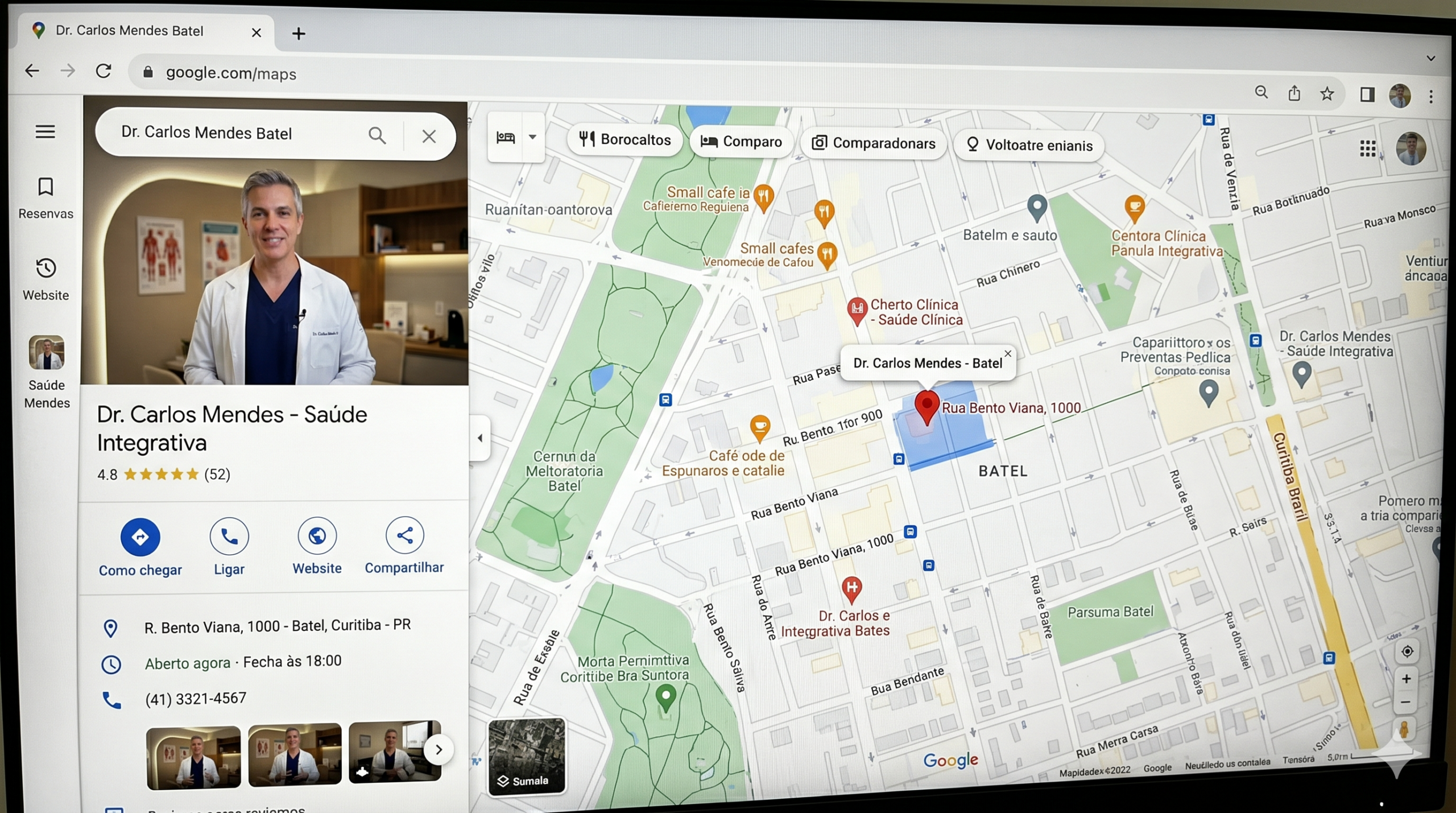
Task: Click the Small cafes Venomecúe de Cafou marker
Action: click(x=827, y=255)
